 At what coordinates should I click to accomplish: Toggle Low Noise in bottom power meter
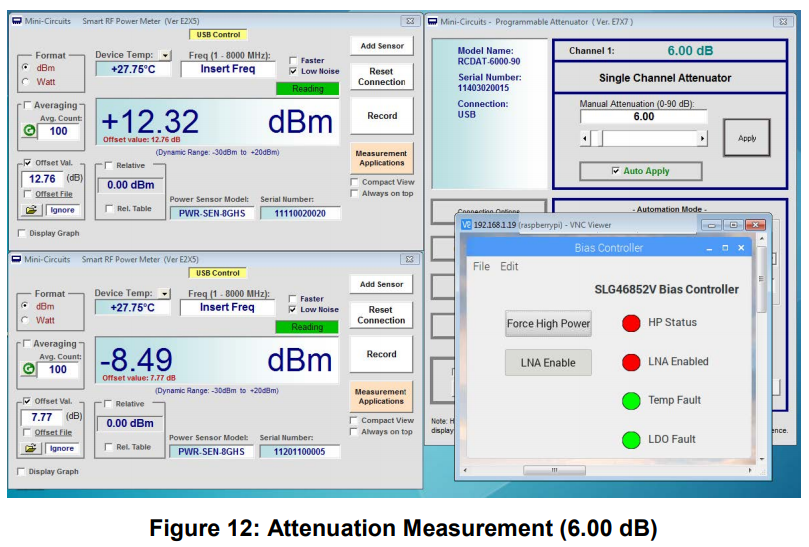pyautogui.click(x=293, y=310)
